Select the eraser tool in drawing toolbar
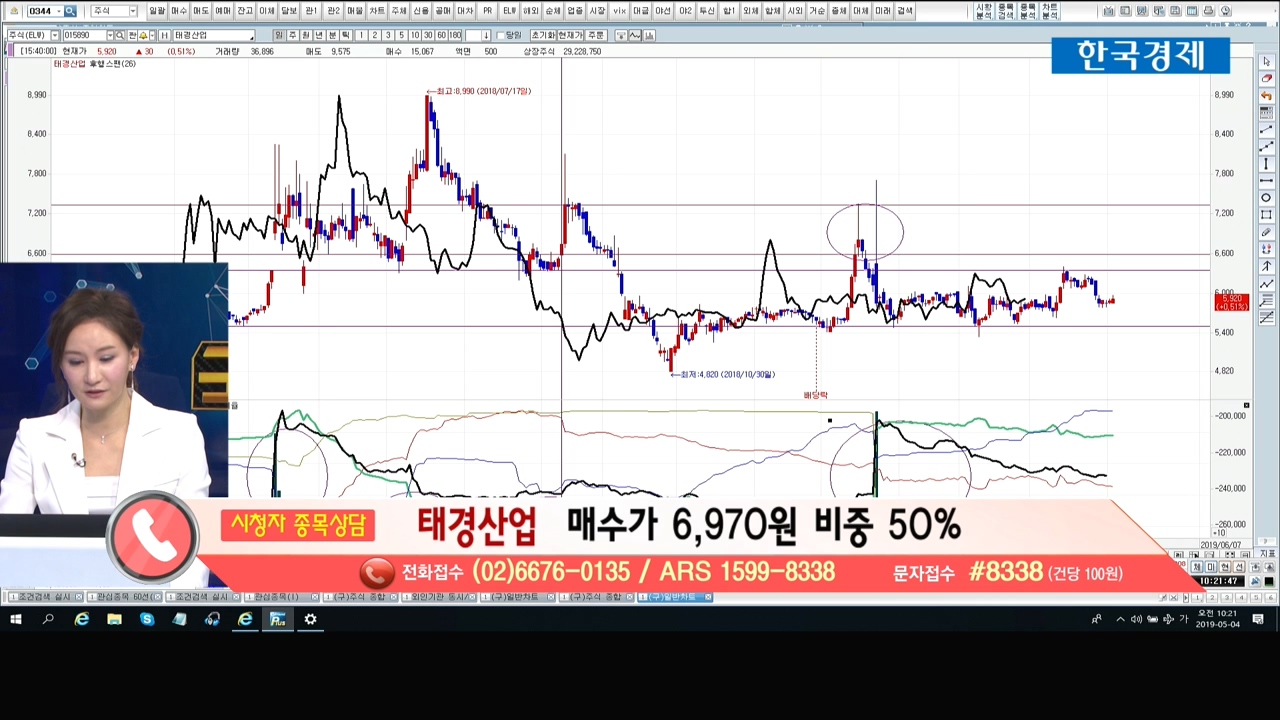This screenshot has width=1280, height=720. pyautogui.click(x=1266, y=79)
